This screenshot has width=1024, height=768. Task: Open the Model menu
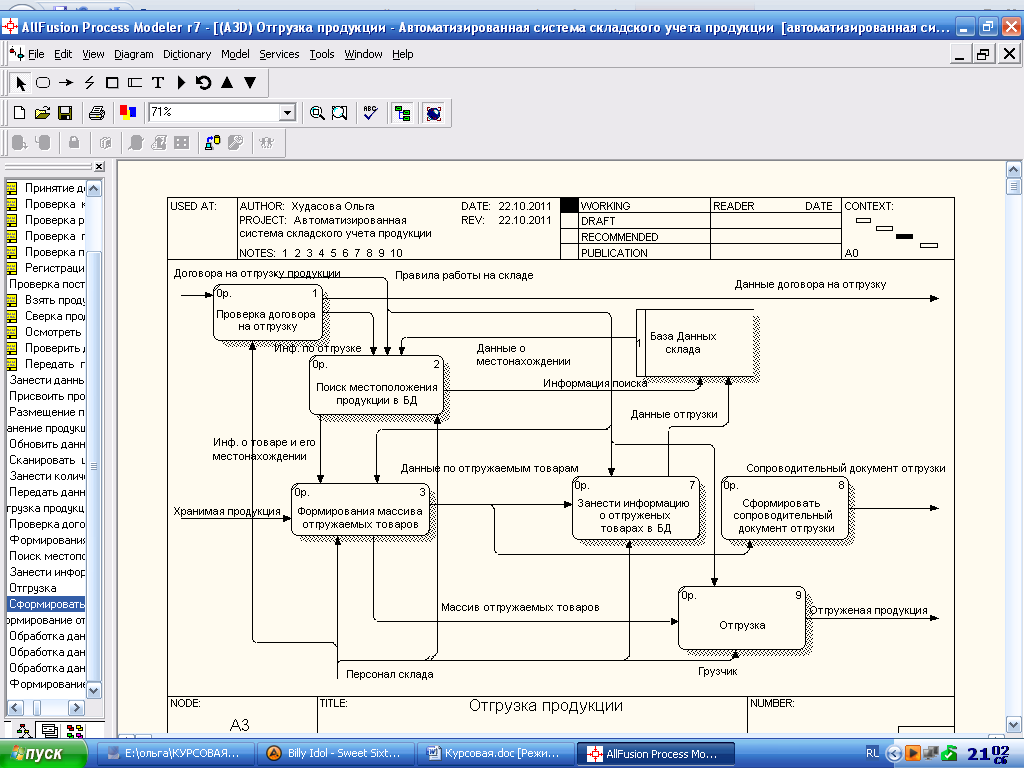click(234, 54)
